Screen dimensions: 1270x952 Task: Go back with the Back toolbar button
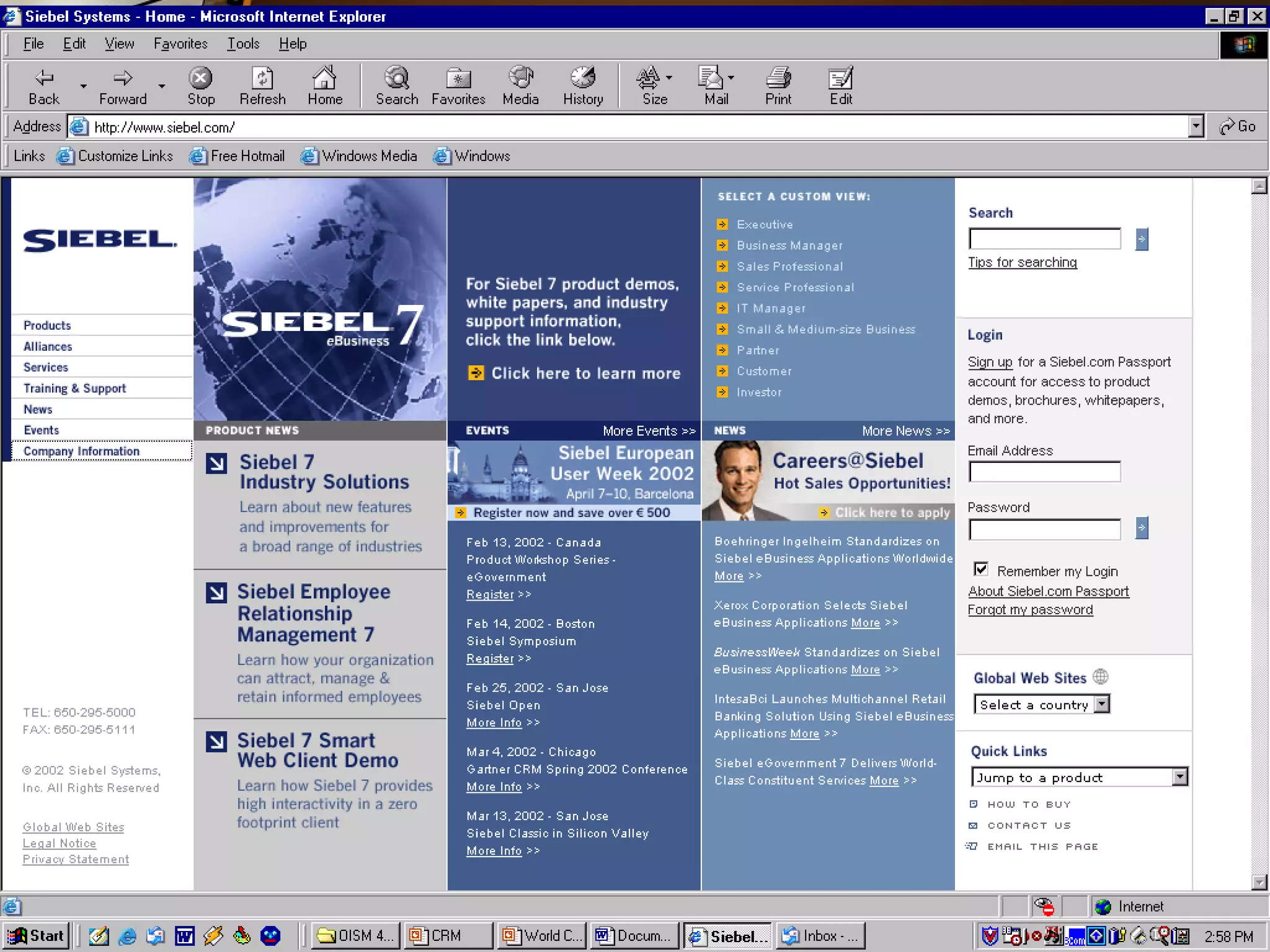pos(44,86)
